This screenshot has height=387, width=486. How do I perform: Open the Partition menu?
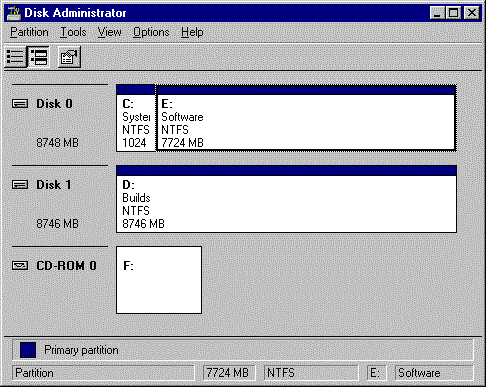coord(29,32)
